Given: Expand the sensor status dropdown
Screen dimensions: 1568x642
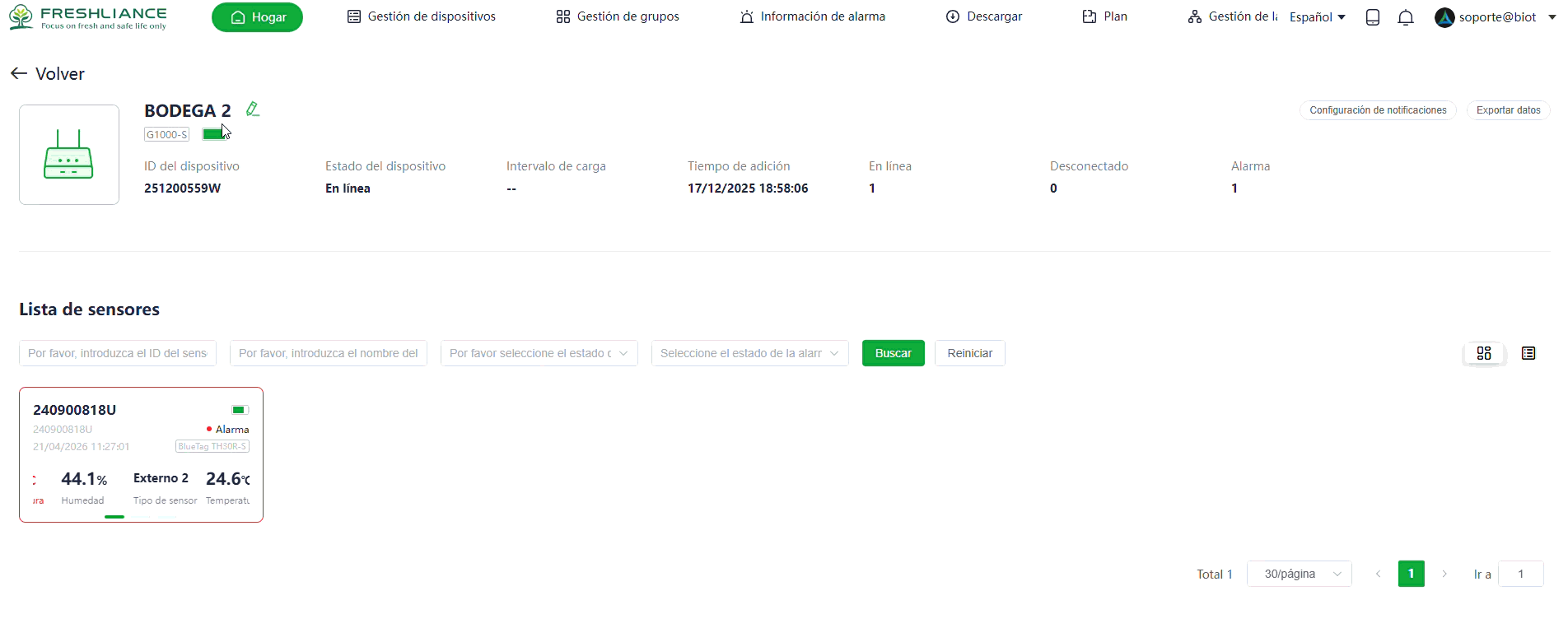Looking at the screenshot, I should [539, 353].
